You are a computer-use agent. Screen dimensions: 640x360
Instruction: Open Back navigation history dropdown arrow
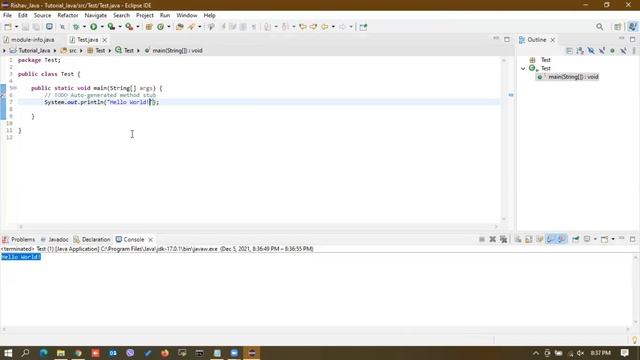pos(333,27)
